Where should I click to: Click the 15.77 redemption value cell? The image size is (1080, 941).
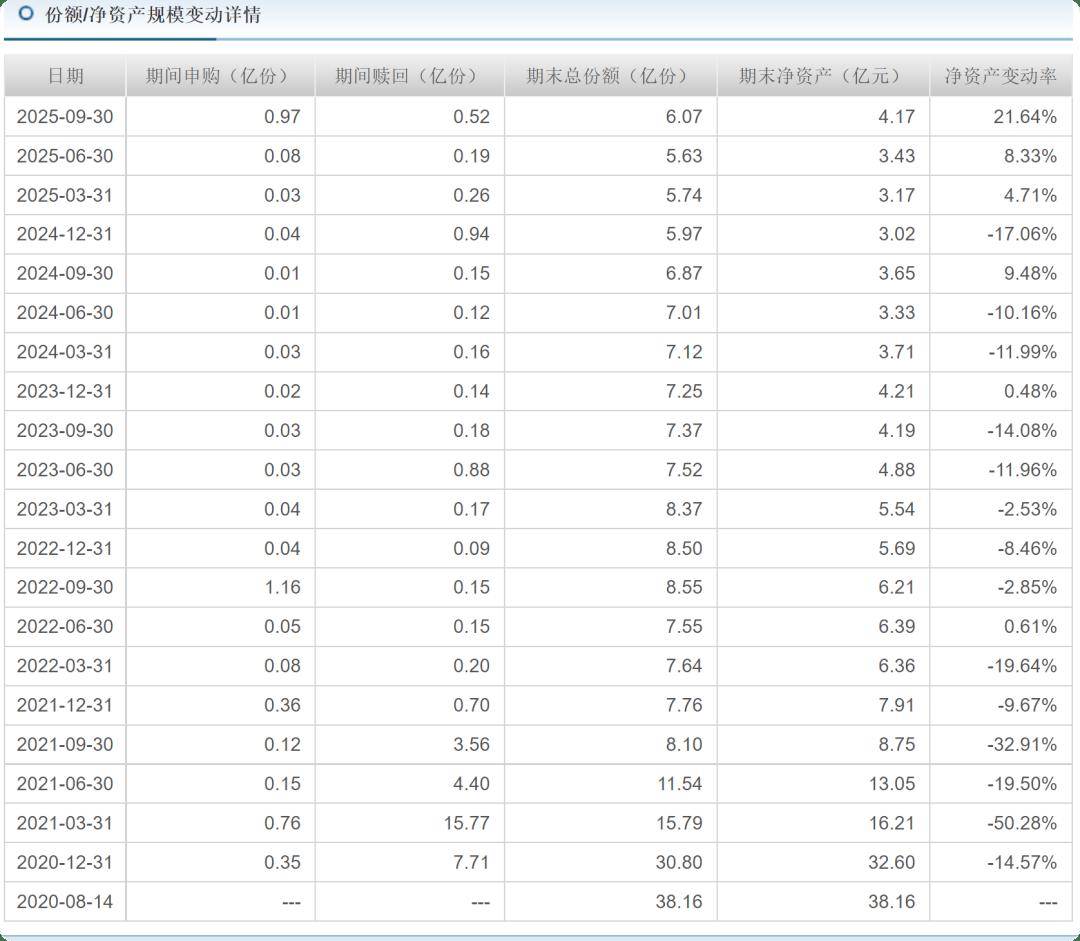click(467, 823)
